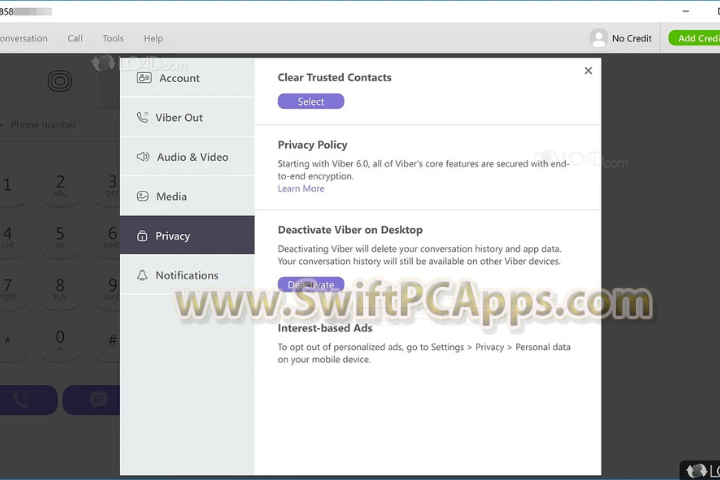Click the Add Credit button
The height and width of the screenshot is (480, 720).
tap(694, 38)
